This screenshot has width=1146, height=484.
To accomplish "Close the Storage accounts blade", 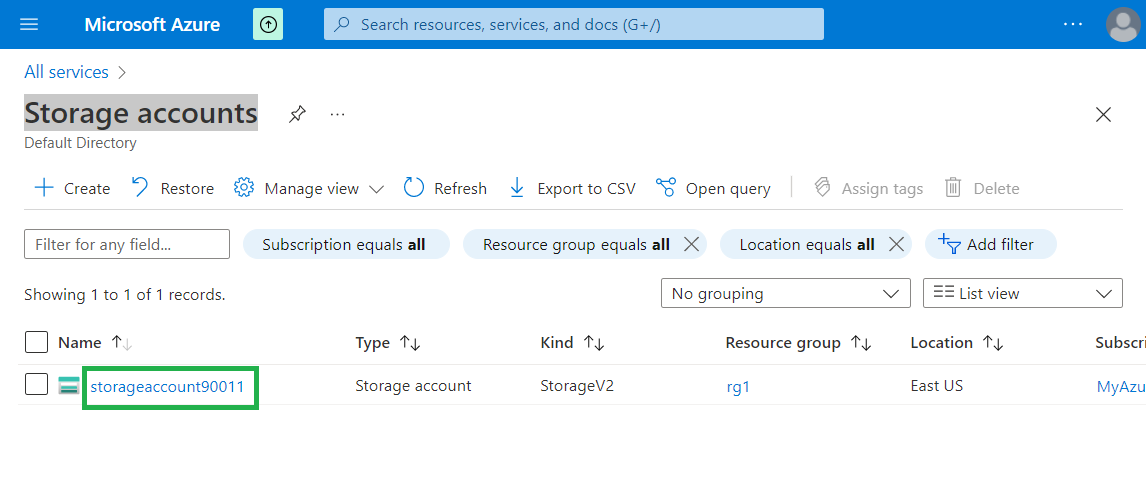I will pyautogui.click(x=1103, y=115).
